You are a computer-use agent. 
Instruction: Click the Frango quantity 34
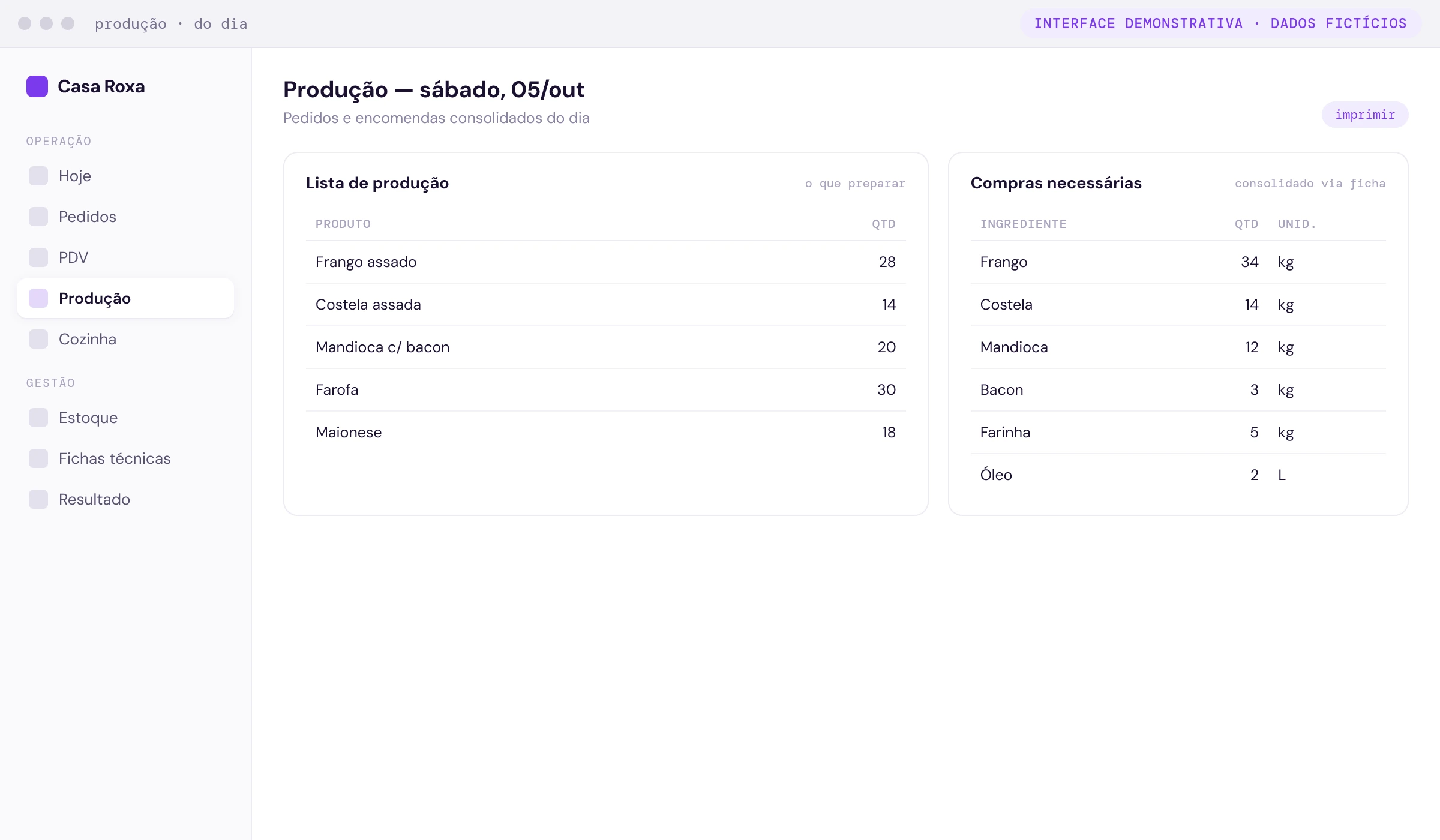coord(1250,262)
